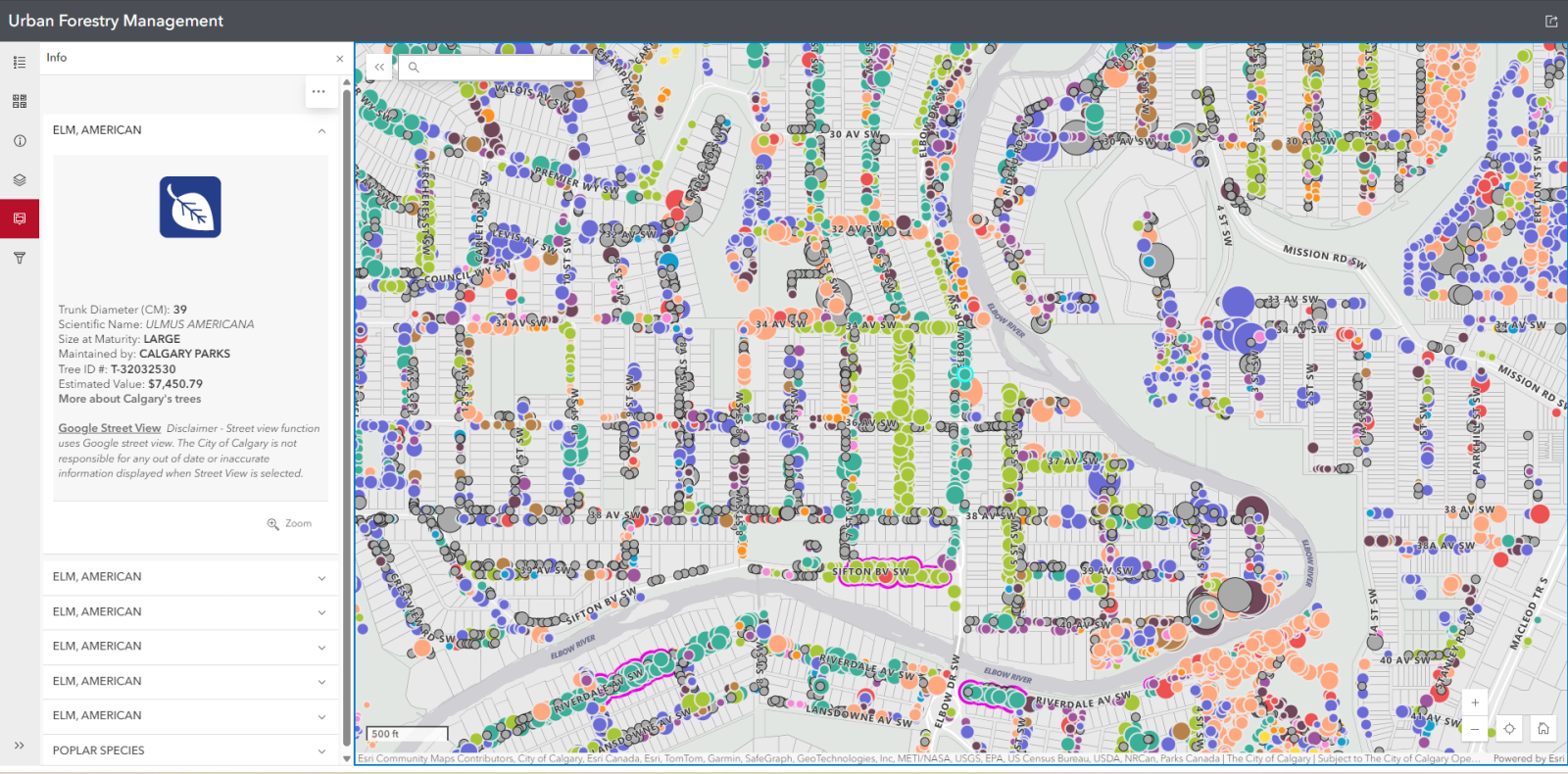
Task: Open the basemap gallery grid icon
Action: 20,102
